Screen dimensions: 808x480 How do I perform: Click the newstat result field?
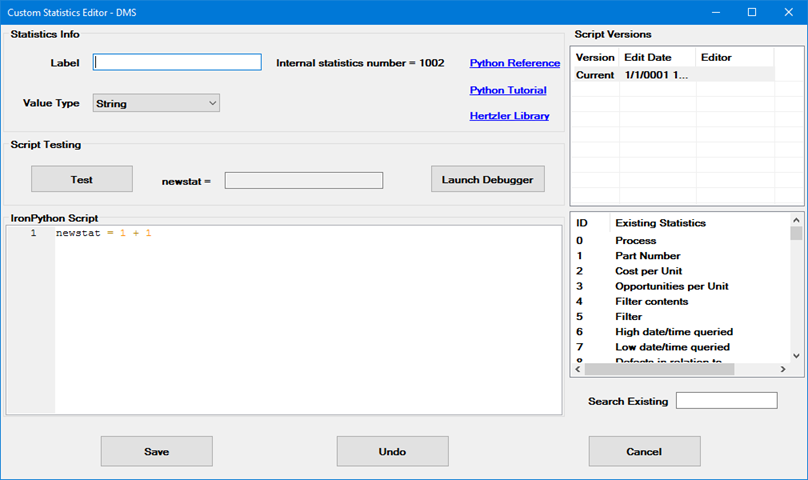[303, 180]
